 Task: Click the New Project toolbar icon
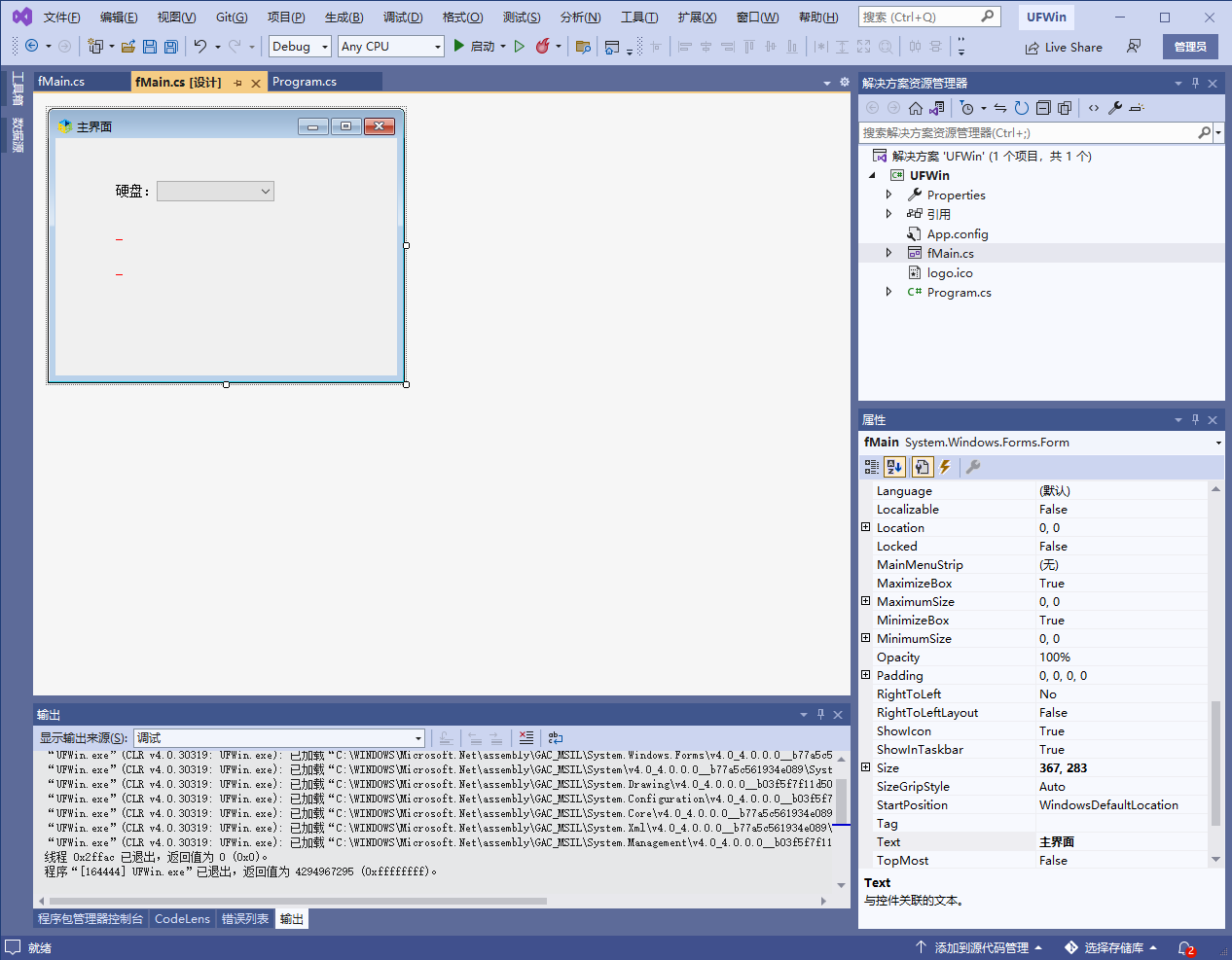coord(95,46)
